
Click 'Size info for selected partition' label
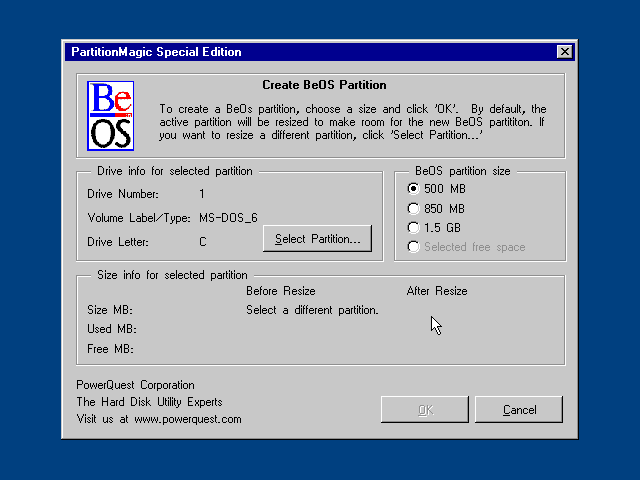[x=172, y=275]
